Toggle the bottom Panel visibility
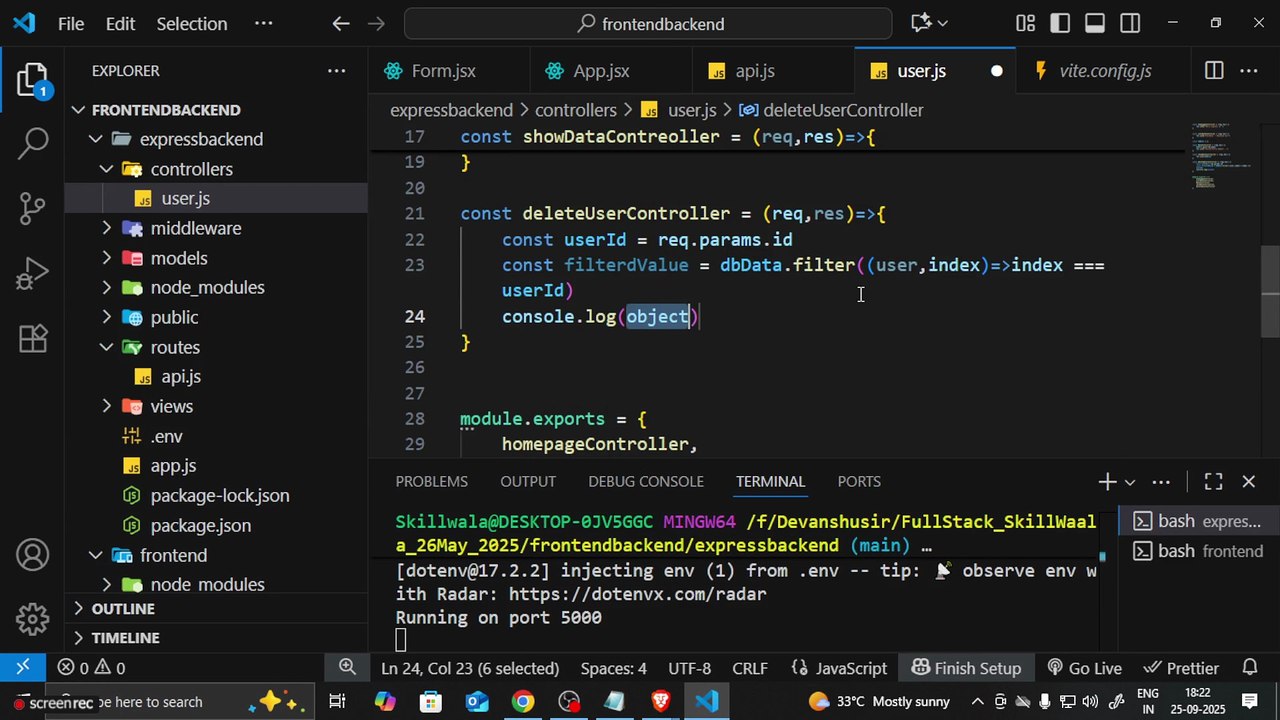This screenshot has width=1280, height=720. point(1095,23)
